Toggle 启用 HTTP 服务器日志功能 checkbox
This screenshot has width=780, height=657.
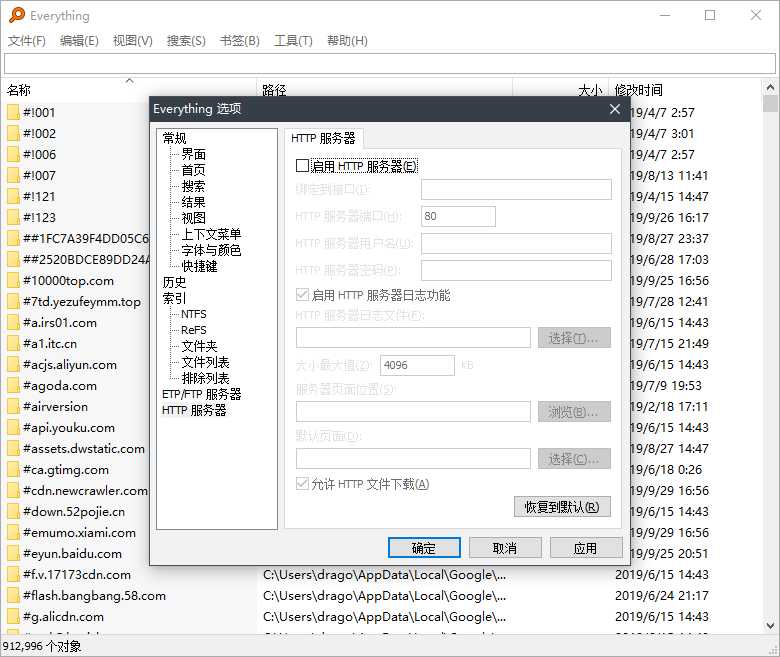302,295
